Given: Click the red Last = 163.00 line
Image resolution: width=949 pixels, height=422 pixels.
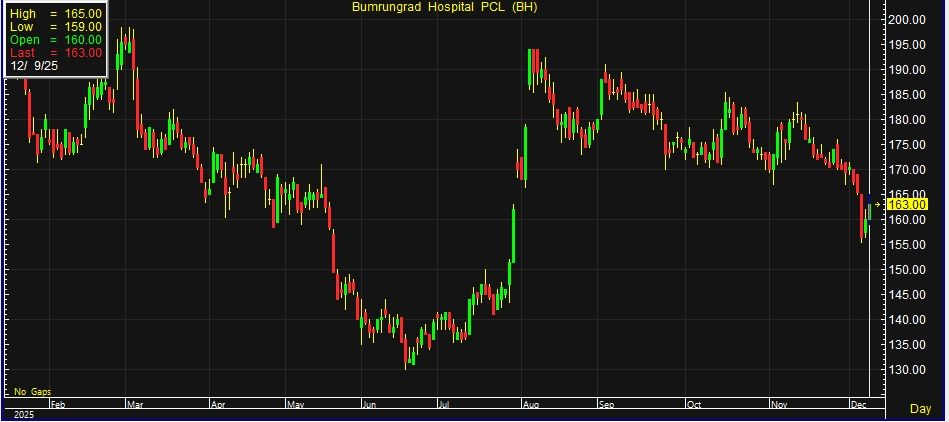Looking at the screenshot, I should 55,52.
